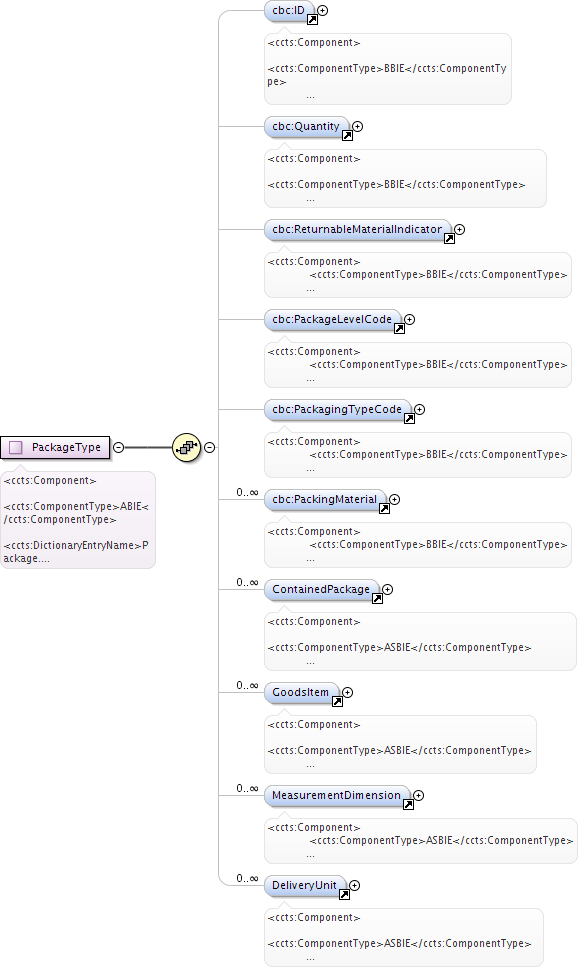Viewport: 585px width, 970px height.
Task: Expand cbc:PackagingTypeCode plus icon
Action: tap(419, 410)
